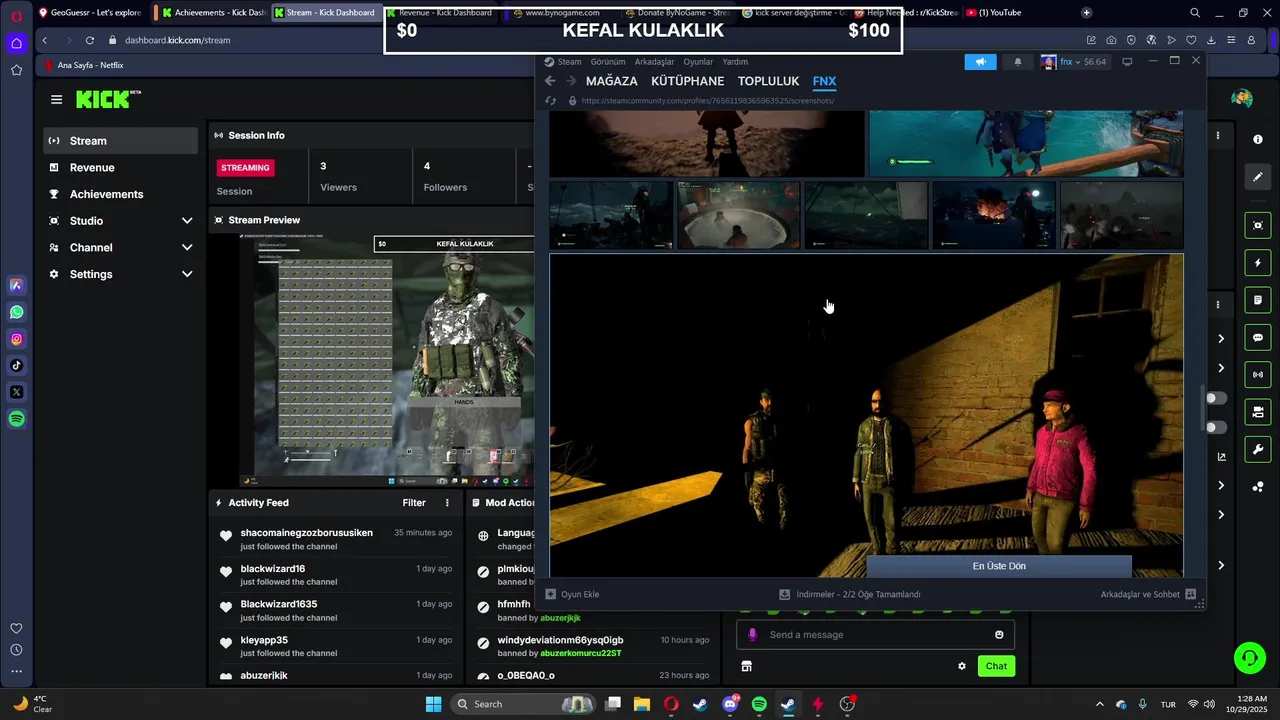Open Discord from the taskbar
This screenshot has width=1280, height=720.
click(x=730, y=704)
